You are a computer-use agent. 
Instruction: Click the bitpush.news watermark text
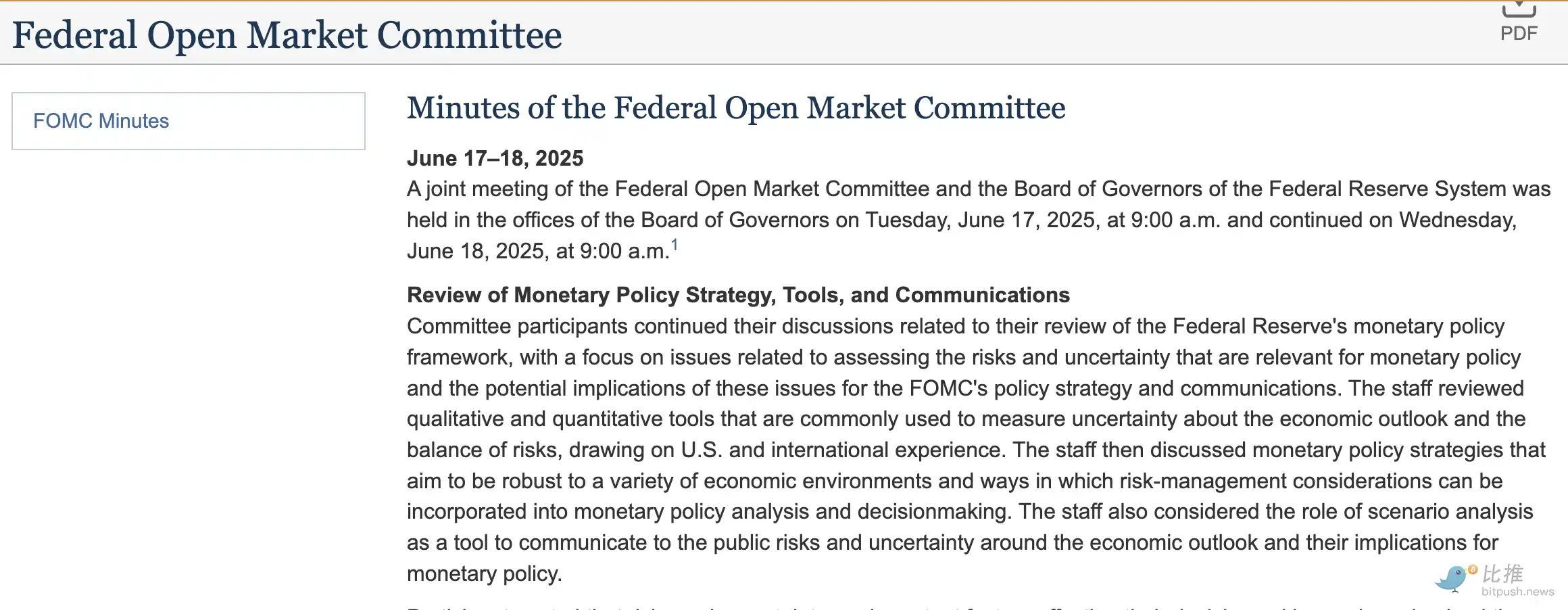click(x=1517, y=592)
